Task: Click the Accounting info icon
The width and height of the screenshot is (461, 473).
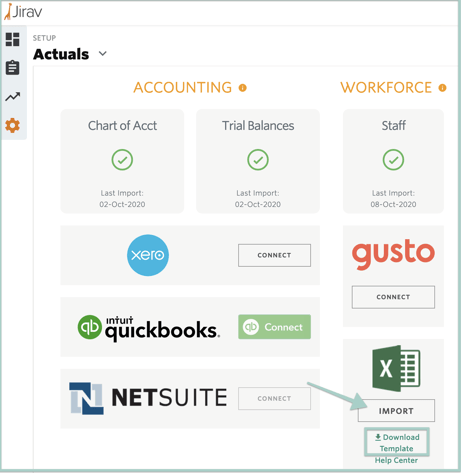Action: coord(243,88)
